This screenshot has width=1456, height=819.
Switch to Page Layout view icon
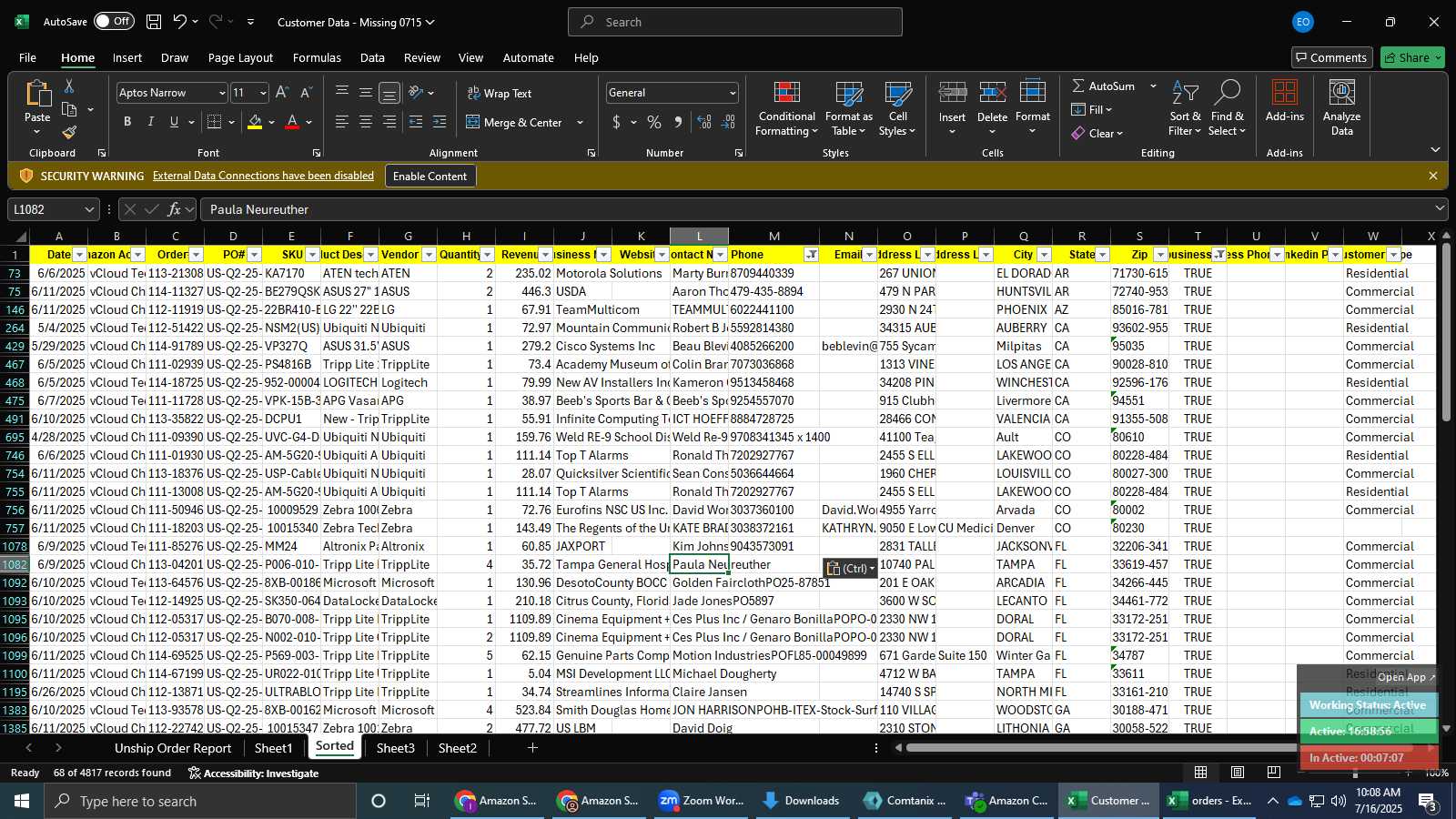point(1238,773)
